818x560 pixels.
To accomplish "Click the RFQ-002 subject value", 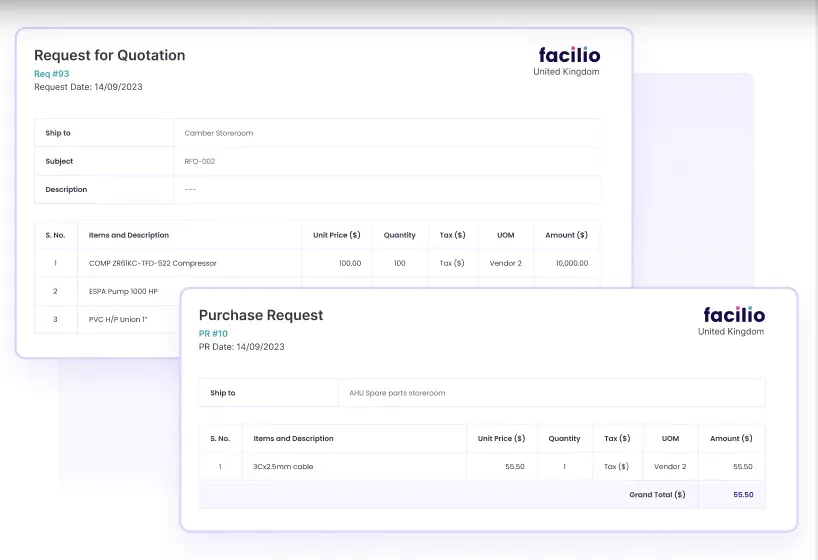I will [x=200, y=161].
